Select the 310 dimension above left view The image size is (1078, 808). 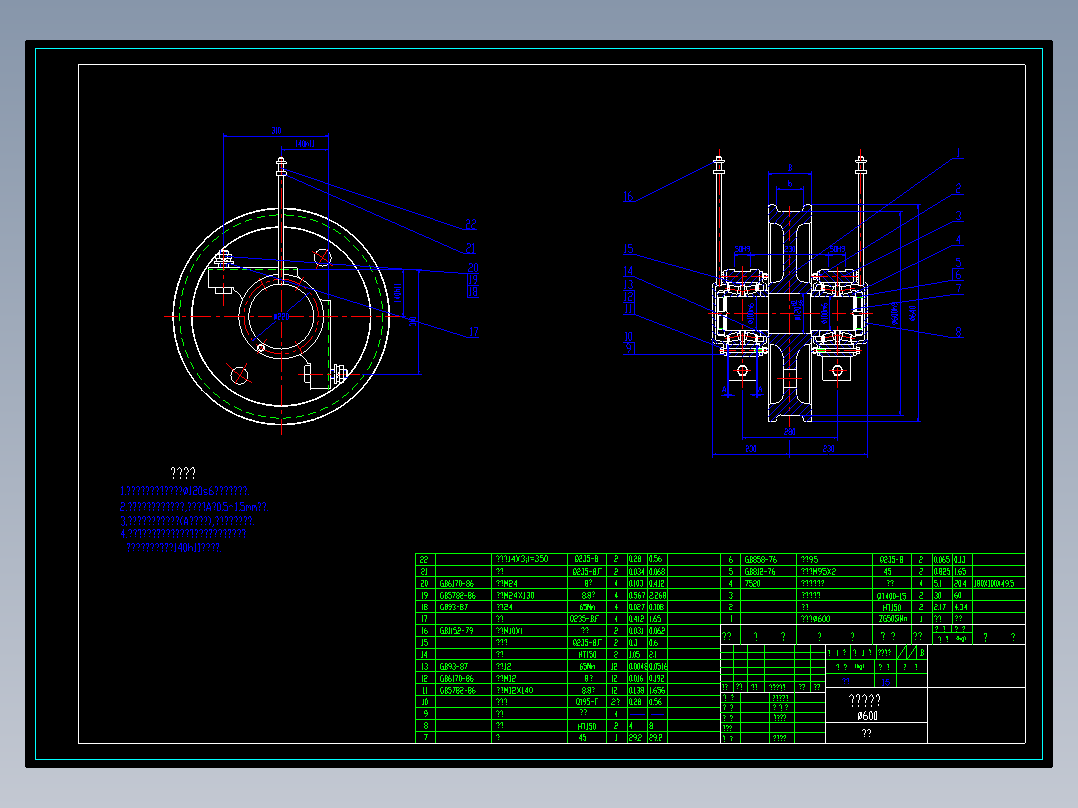276,131
